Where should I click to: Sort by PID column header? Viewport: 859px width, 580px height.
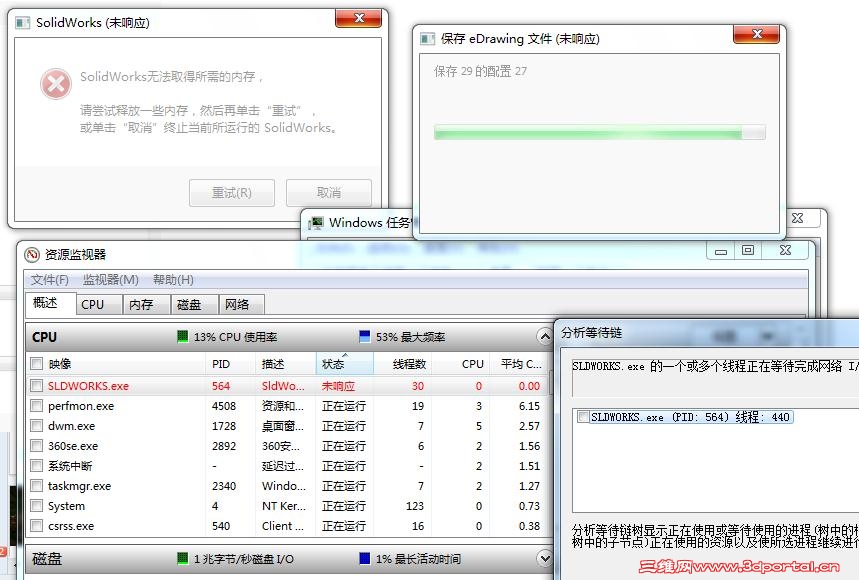click(x=231, y=364)
